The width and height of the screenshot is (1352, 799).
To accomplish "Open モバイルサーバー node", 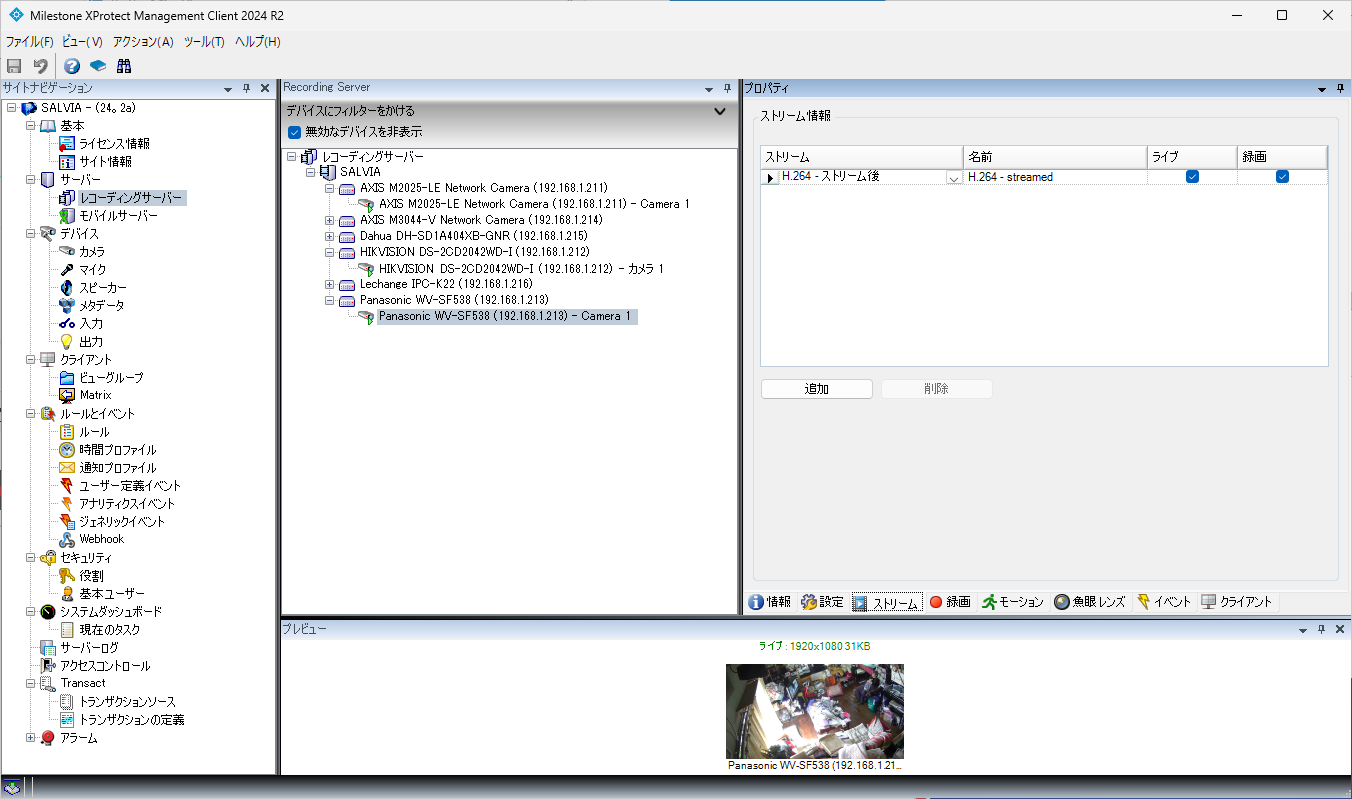I will [118, 216].
